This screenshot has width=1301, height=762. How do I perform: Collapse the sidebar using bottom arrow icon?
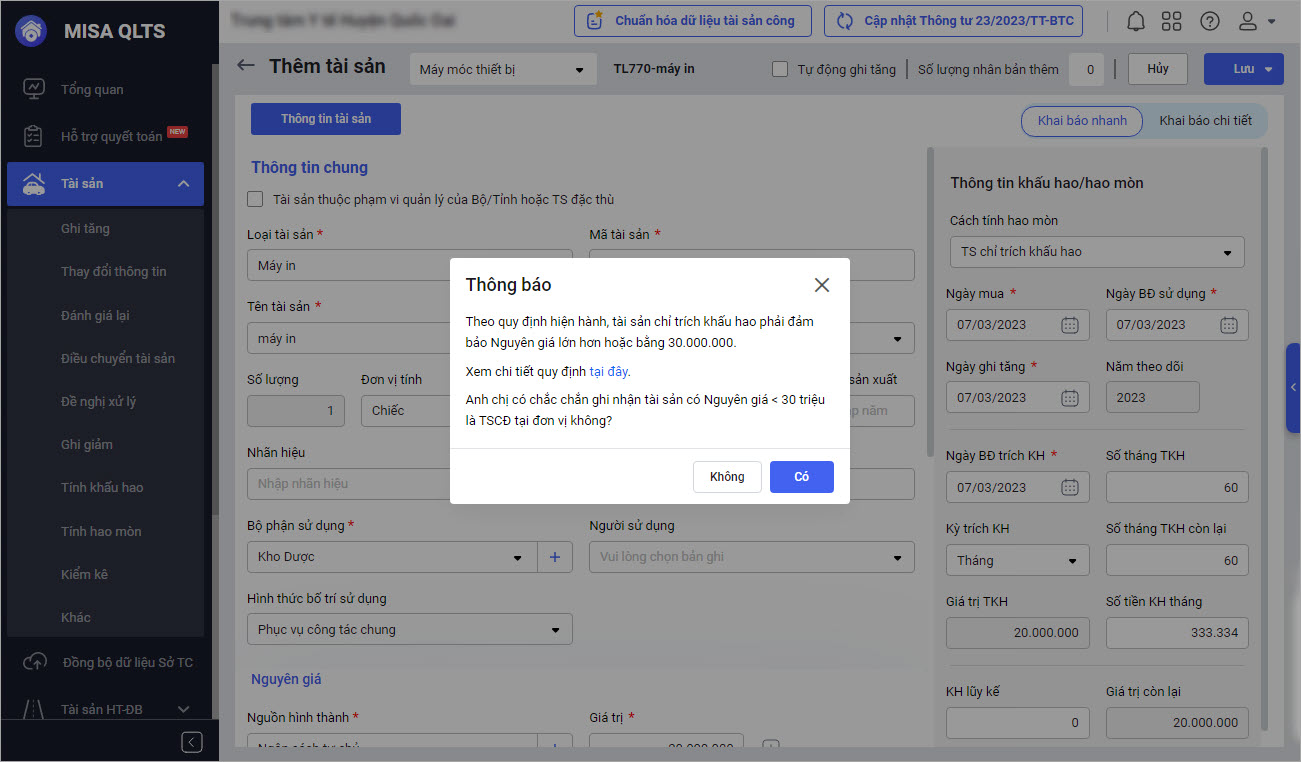193,741
